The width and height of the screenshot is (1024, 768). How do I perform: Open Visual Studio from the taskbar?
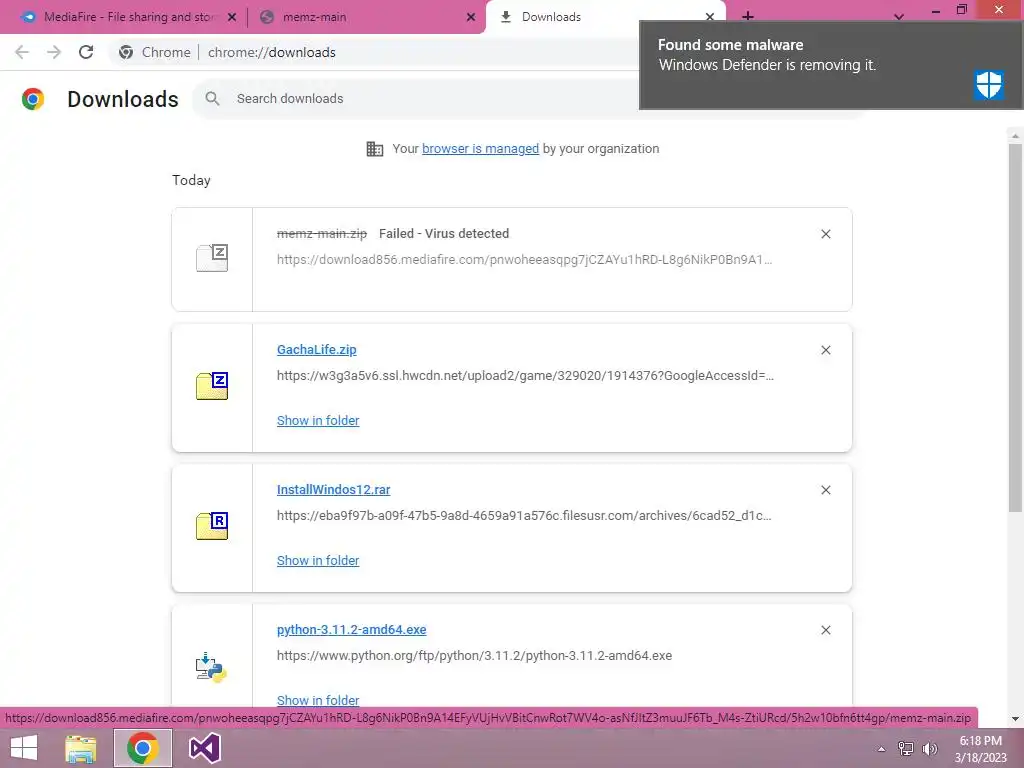[204, 748]
